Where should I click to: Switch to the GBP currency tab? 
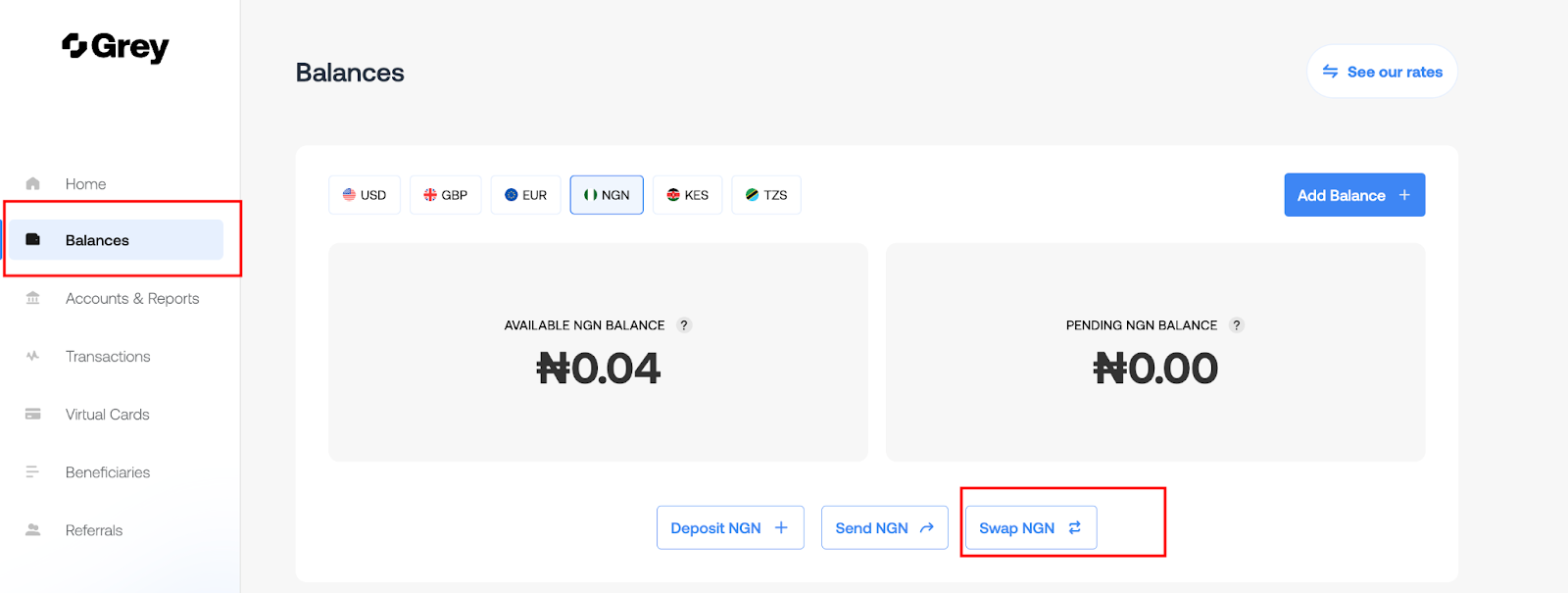click(445, 195)
